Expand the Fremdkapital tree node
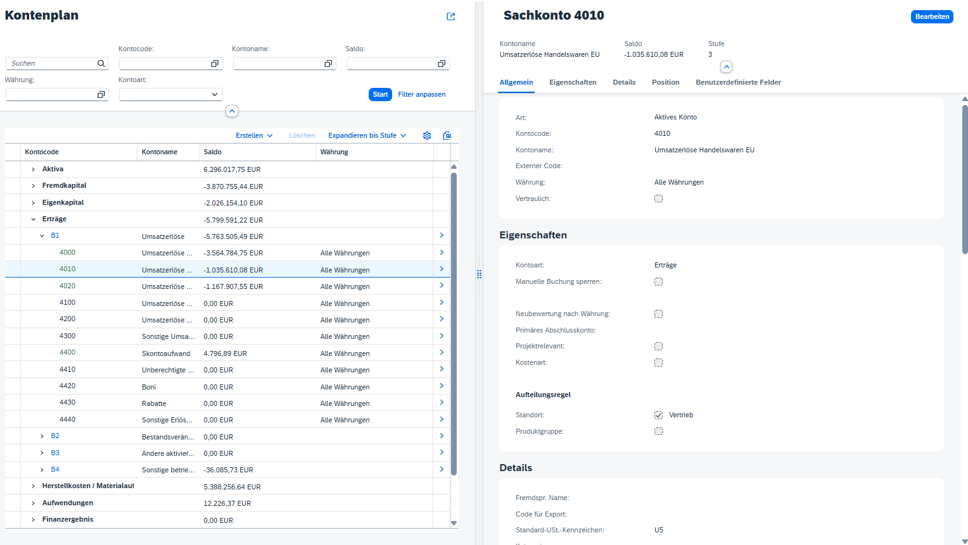The image size is (968, 545). pos(33,186)
